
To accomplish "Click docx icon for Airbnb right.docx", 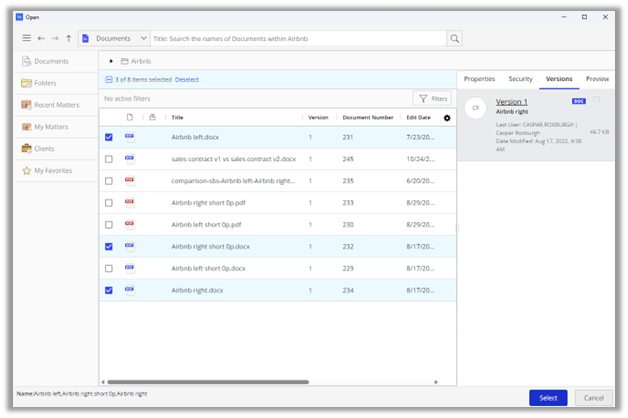I will [129, 290].
